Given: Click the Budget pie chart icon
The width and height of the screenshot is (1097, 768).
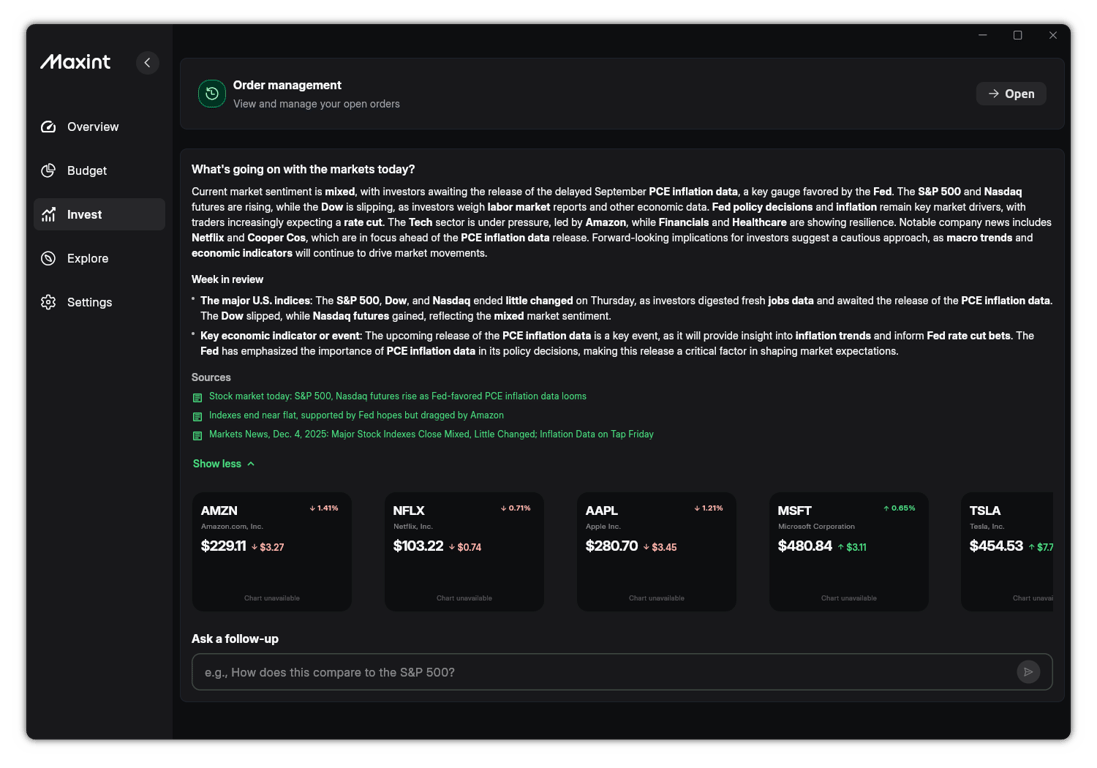Looking at the screenshot, I should [x=48, y=171].
